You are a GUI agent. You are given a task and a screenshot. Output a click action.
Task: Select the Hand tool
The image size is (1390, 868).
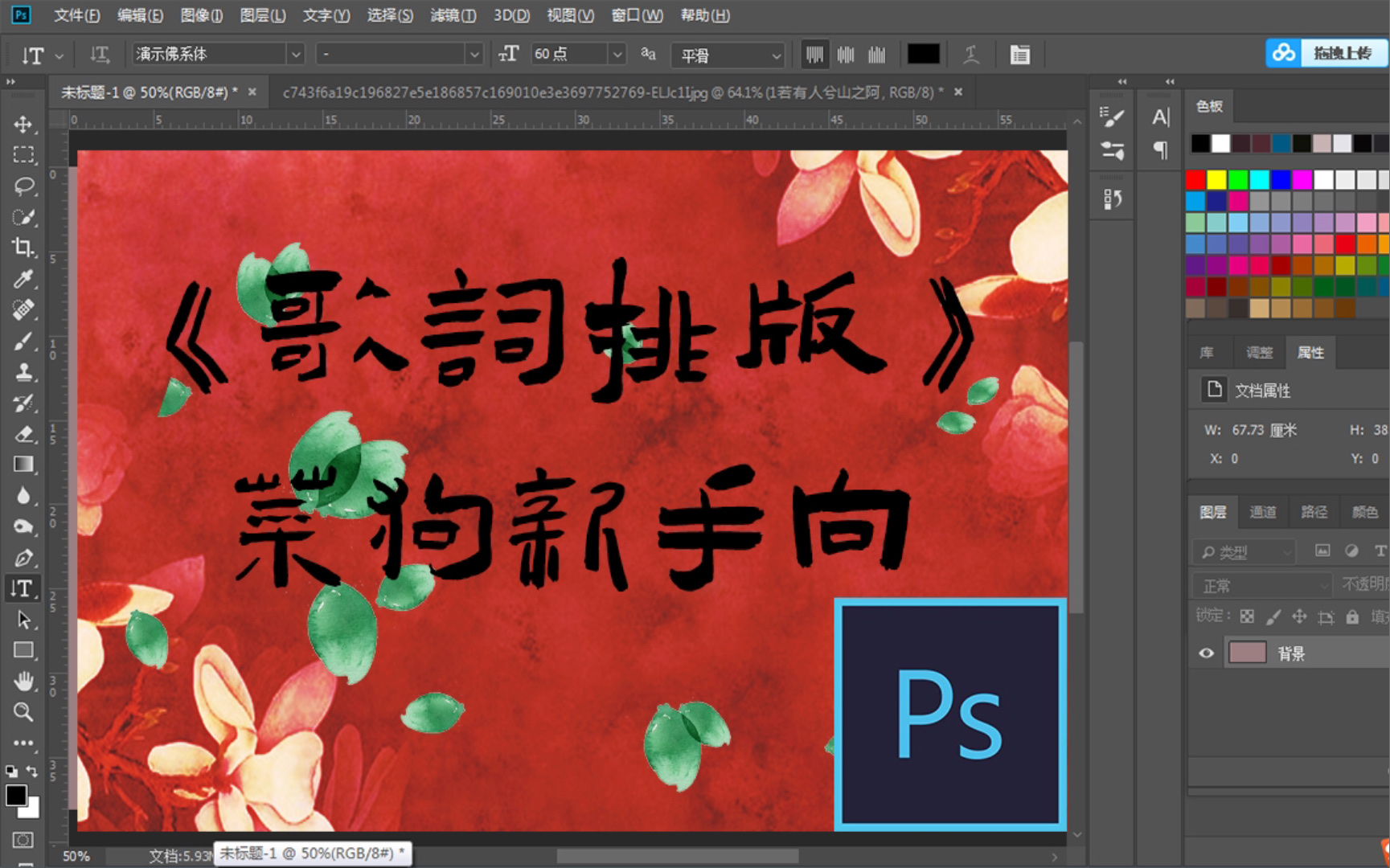pos(23,682)
